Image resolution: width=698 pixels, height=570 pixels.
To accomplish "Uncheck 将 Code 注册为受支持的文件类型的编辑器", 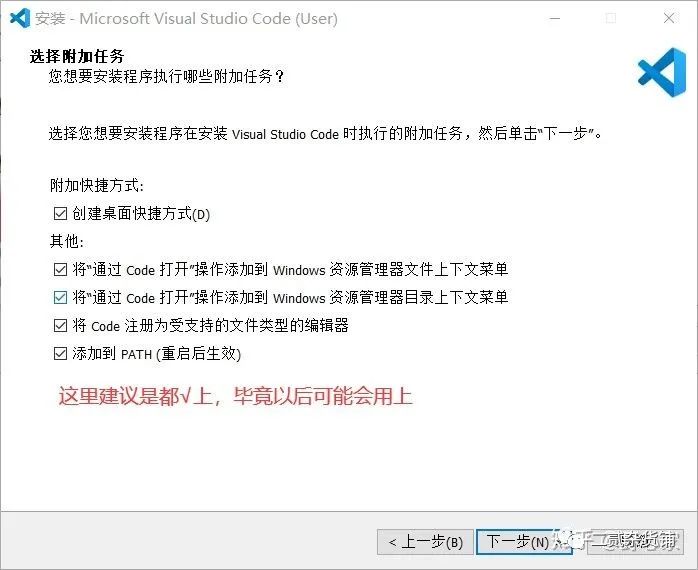I will (x=60, y=326).
